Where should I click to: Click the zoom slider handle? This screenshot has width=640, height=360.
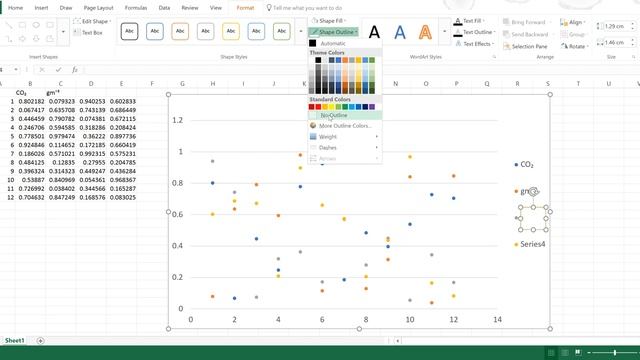pos(615,353)
